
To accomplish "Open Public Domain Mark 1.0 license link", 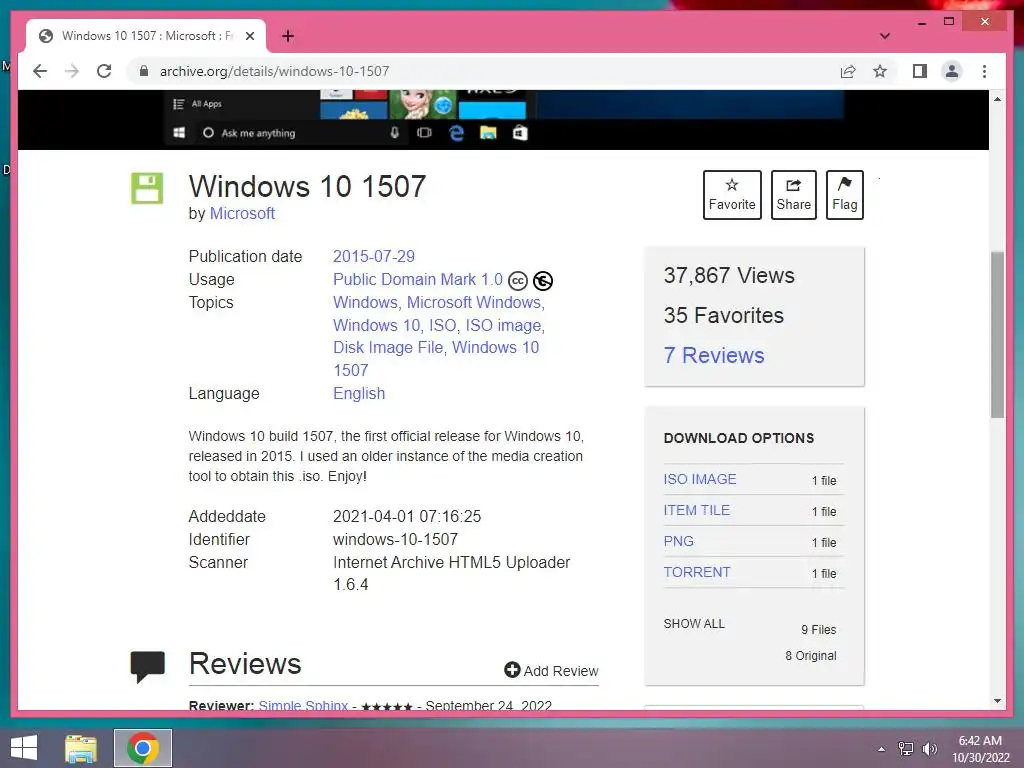I will pyautogui.click(x=418, y=280).
